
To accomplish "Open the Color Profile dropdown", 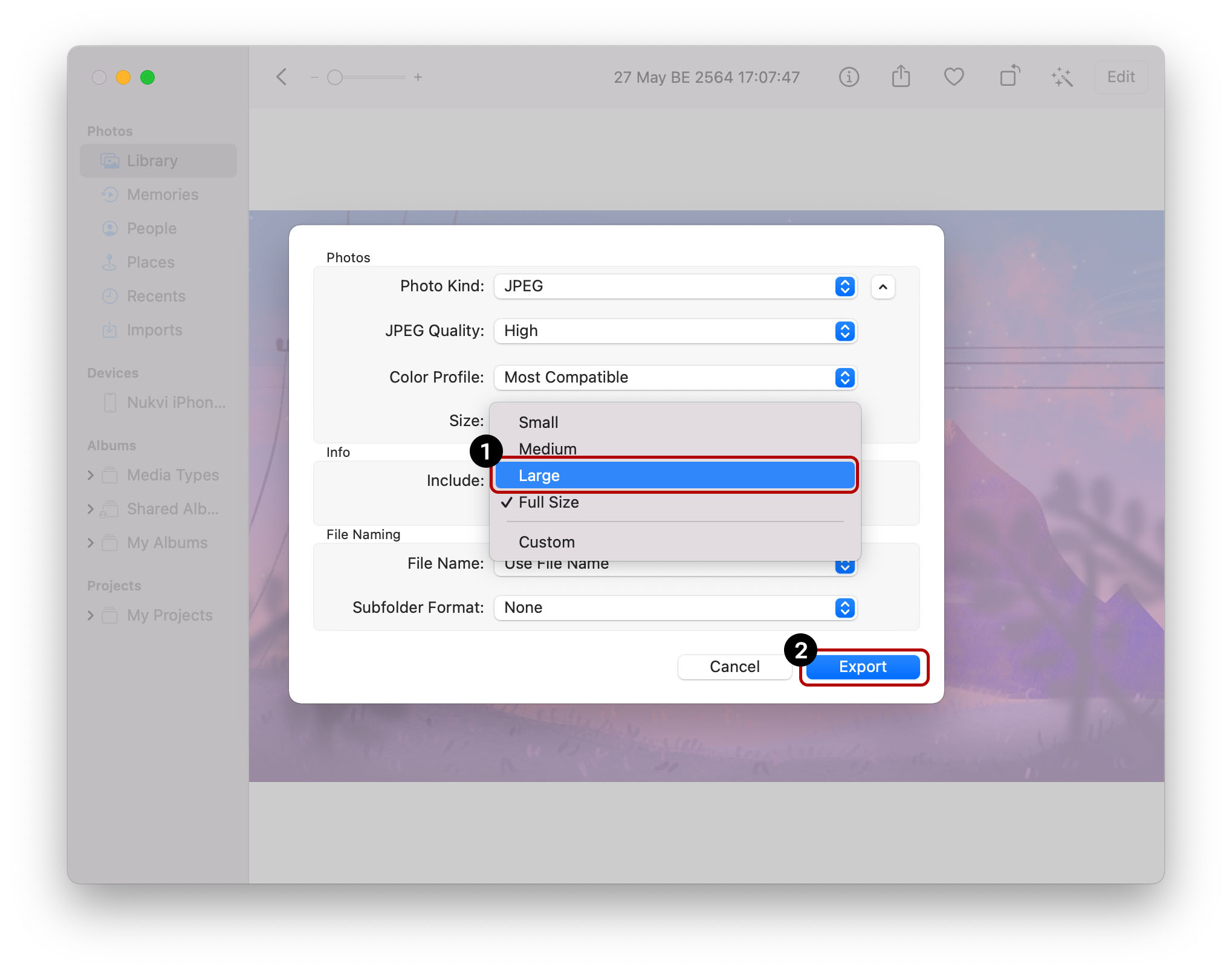I will pos(675,378).
